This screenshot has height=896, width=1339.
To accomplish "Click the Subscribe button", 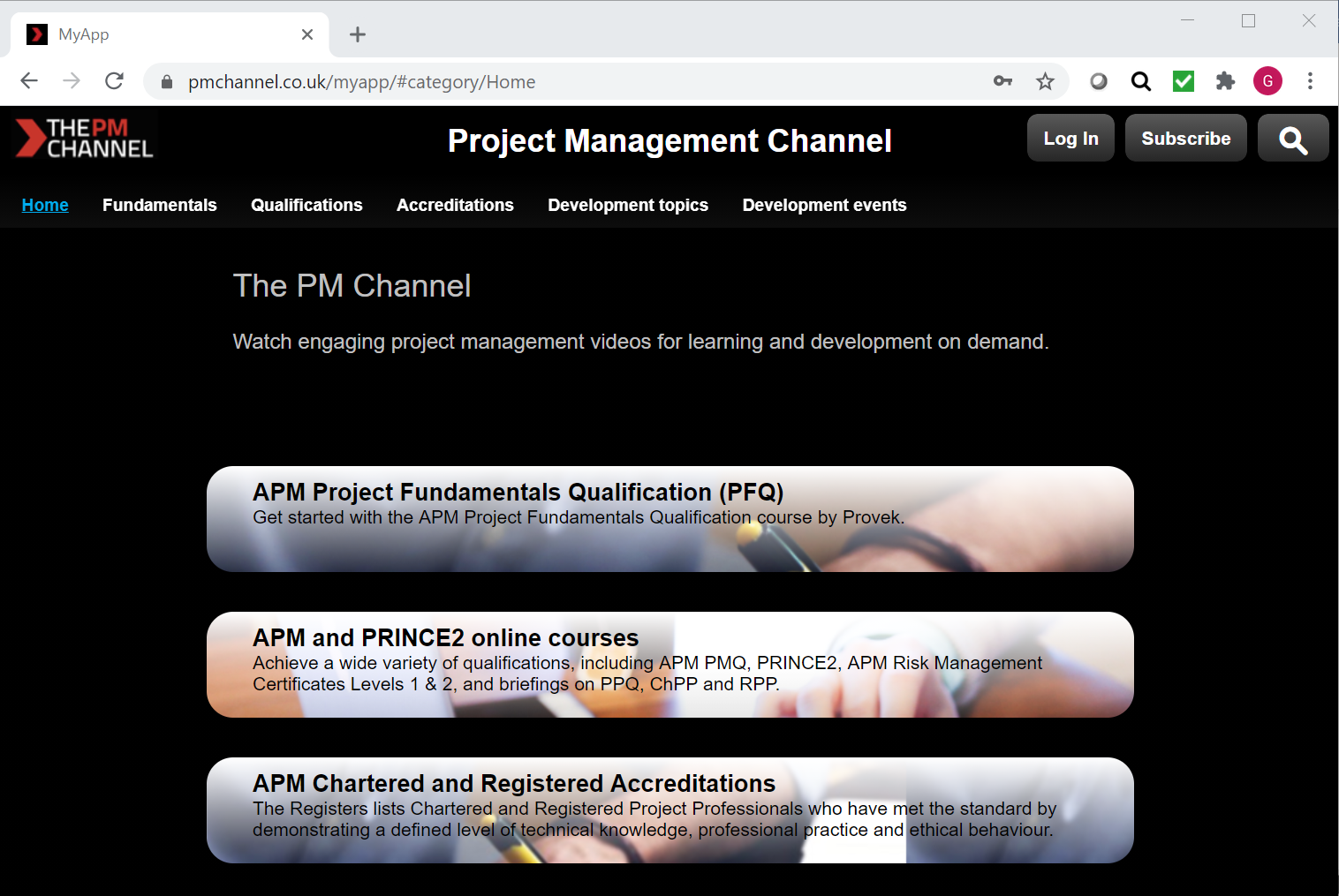I will coord(1185,139).
